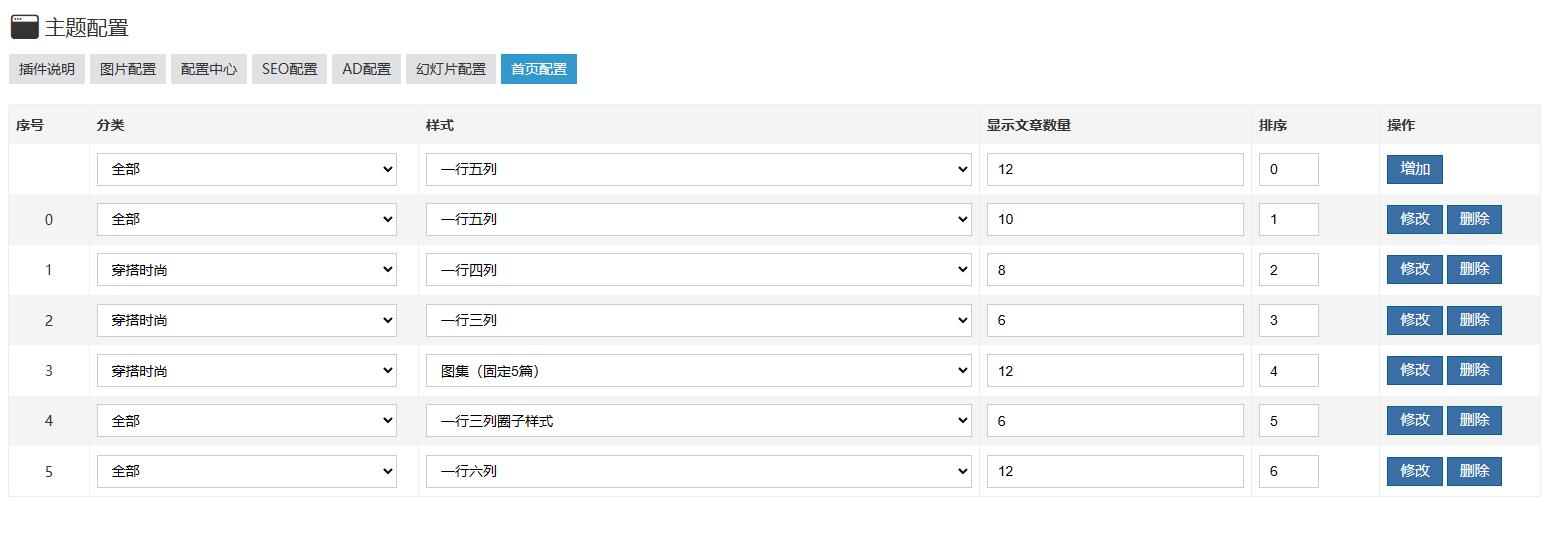Open the category dropdown for row 2
Image resolution: width=1548 pixels, height=534 pixels.
pyautogui.click(x=246, y=320)
